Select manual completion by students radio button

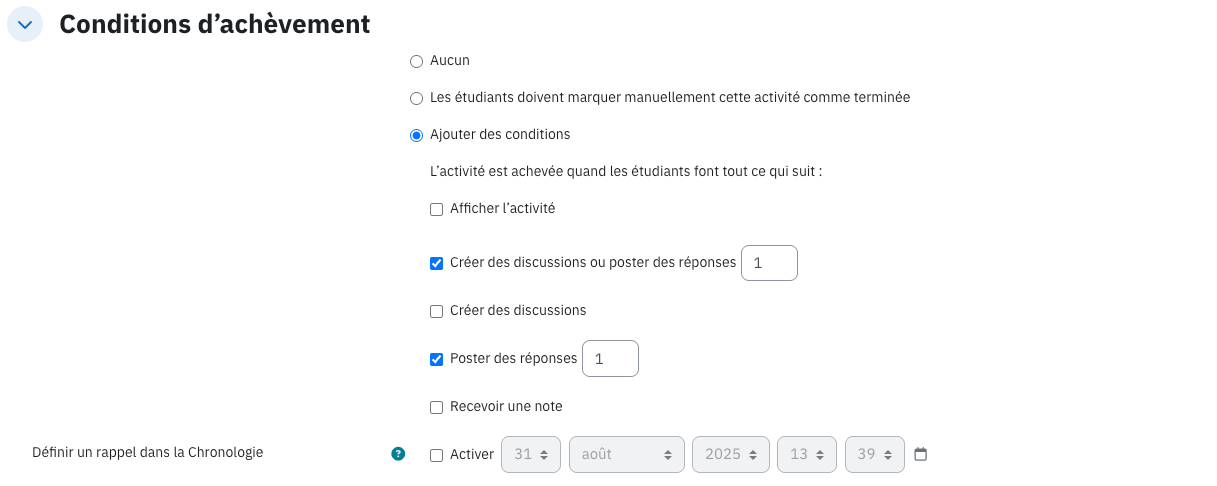417,98
